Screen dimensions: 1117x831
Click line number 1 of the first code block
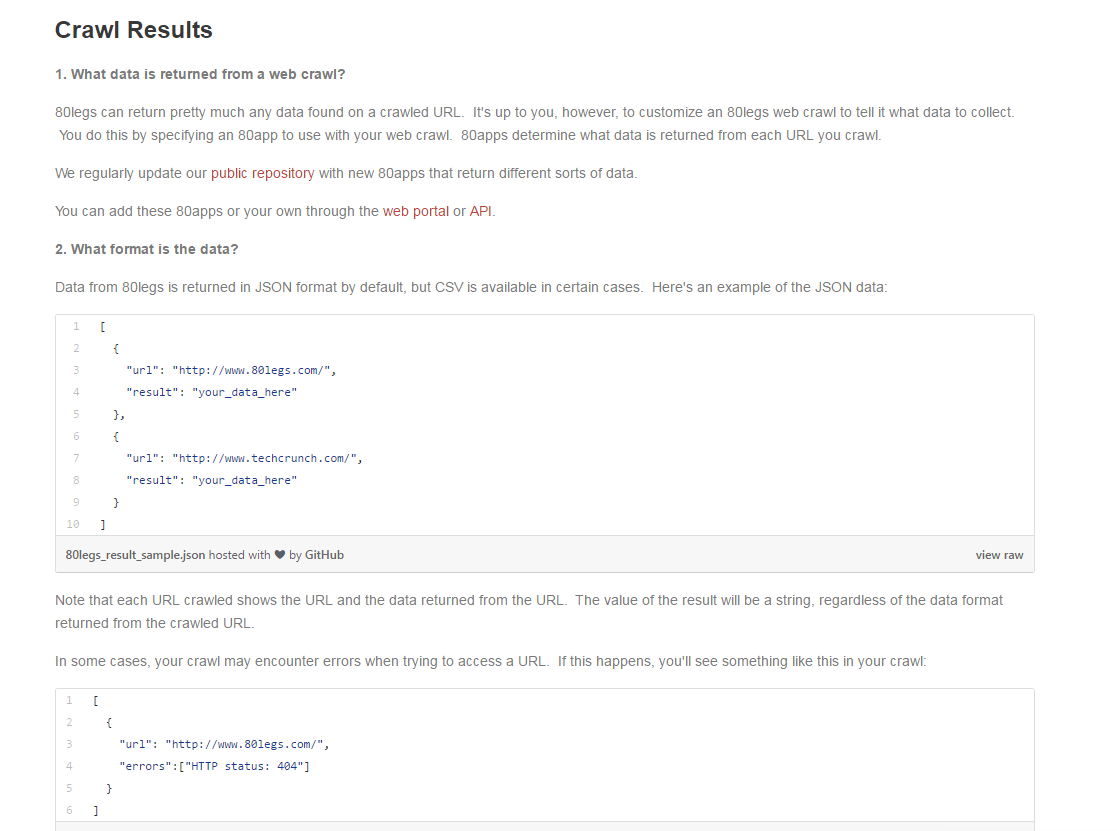pyautogui.click(x=76, y=326)
